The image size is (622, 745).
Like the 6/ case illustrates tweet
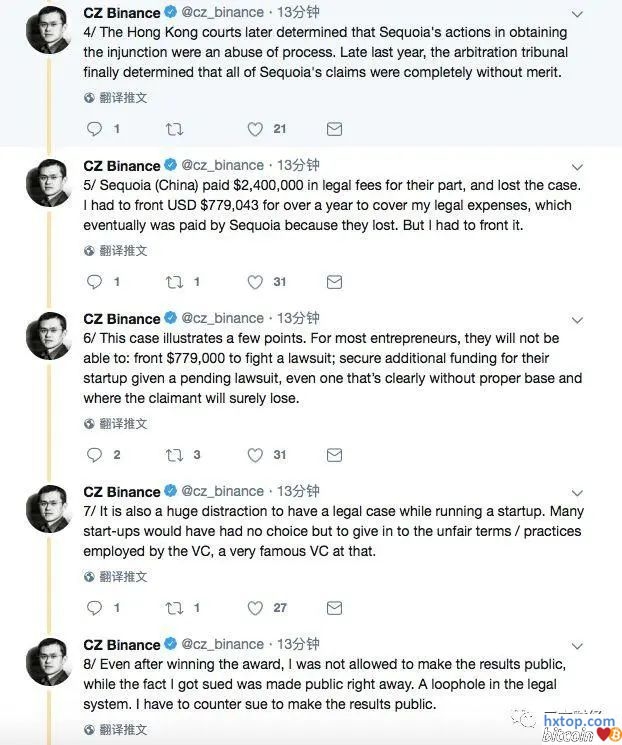pos(255,455)
